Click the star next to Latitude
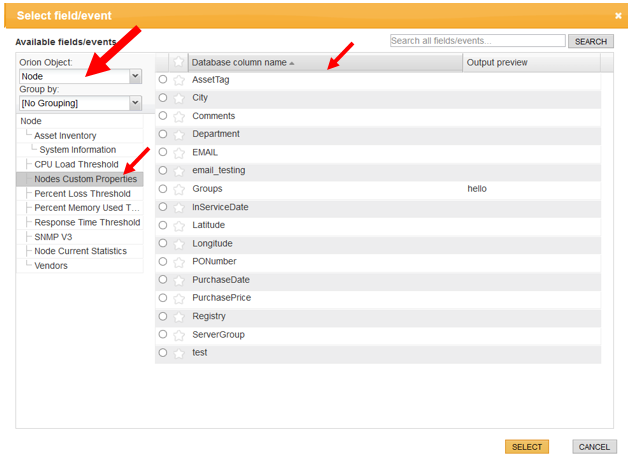Image resolution: width=632 pixels, height=463 pixels. (x=179, y=226)
